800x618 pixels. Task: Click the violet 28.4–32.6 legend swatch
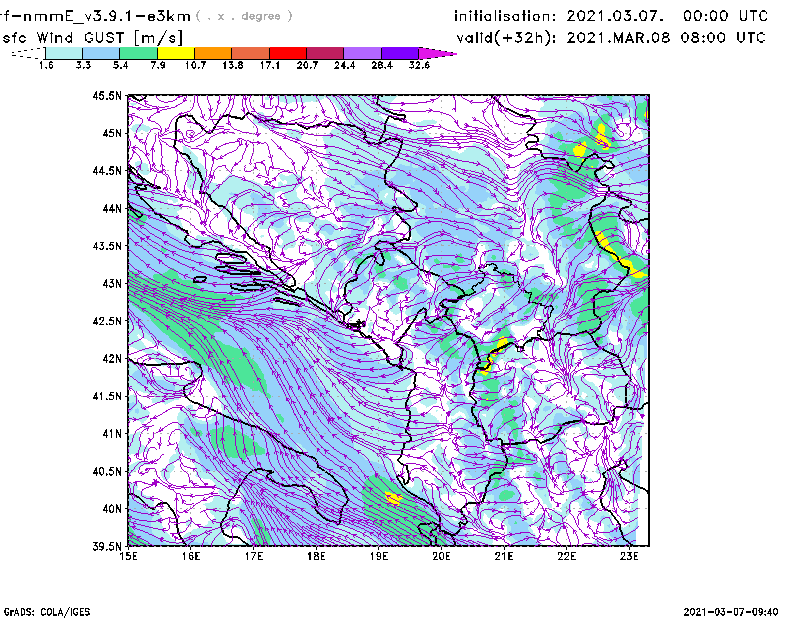(399, 53)
